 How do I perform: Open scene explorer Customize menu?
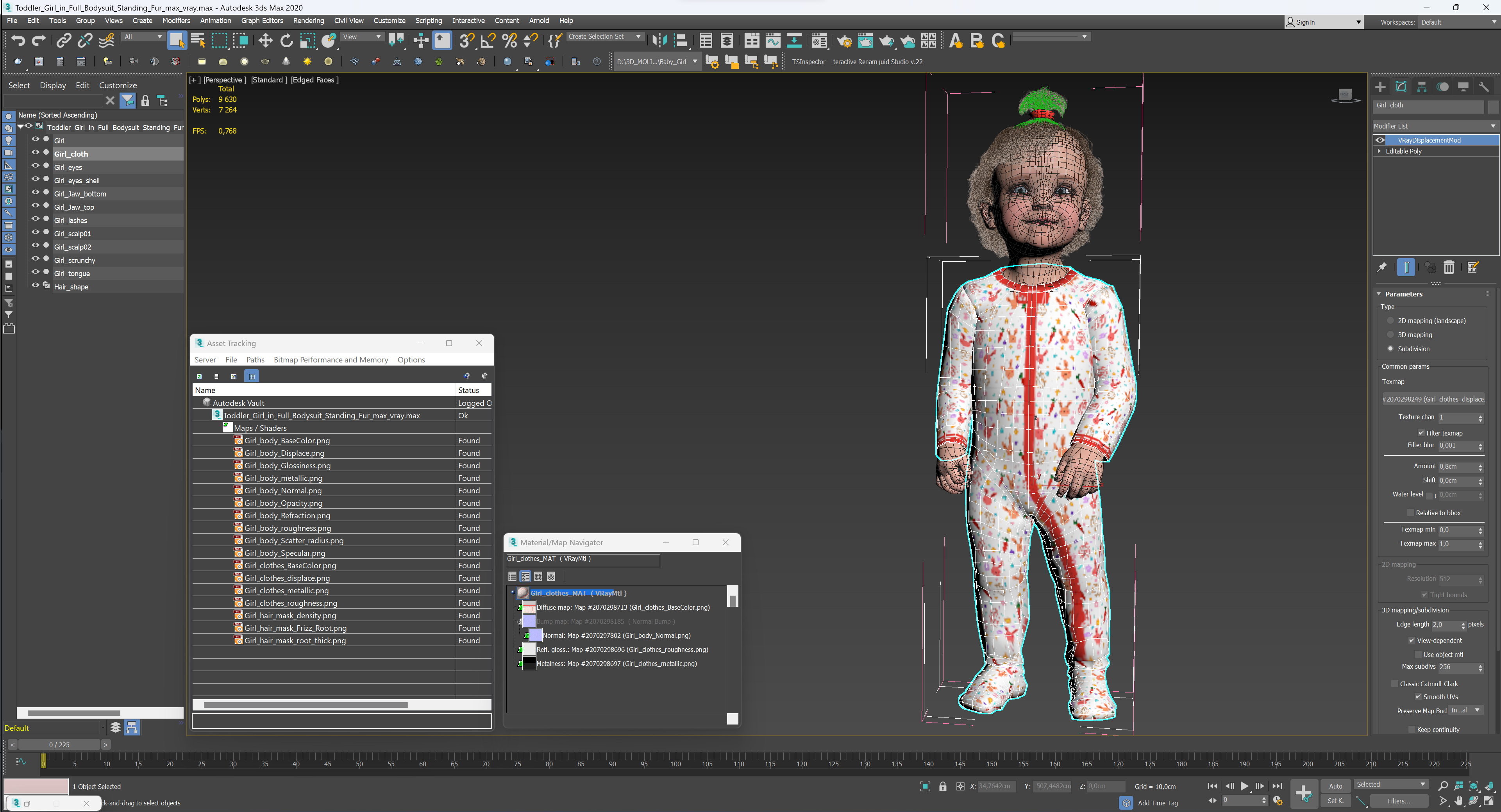coord(118,85)
